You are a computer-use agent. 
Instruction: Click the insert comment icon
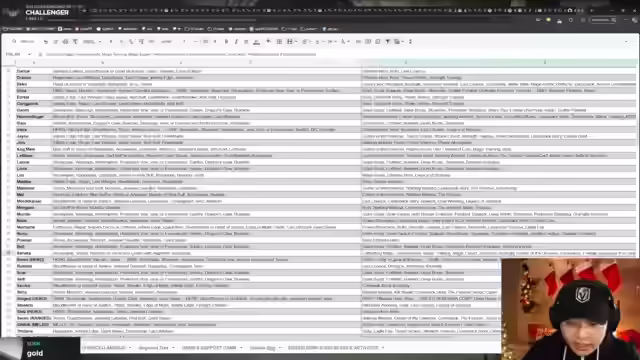[x=368, y=42]
